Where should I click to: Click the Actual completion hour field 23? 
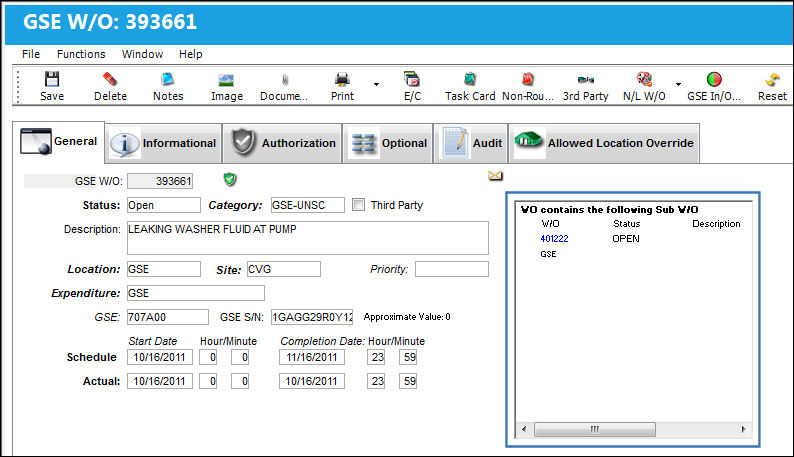pos(376,381)
